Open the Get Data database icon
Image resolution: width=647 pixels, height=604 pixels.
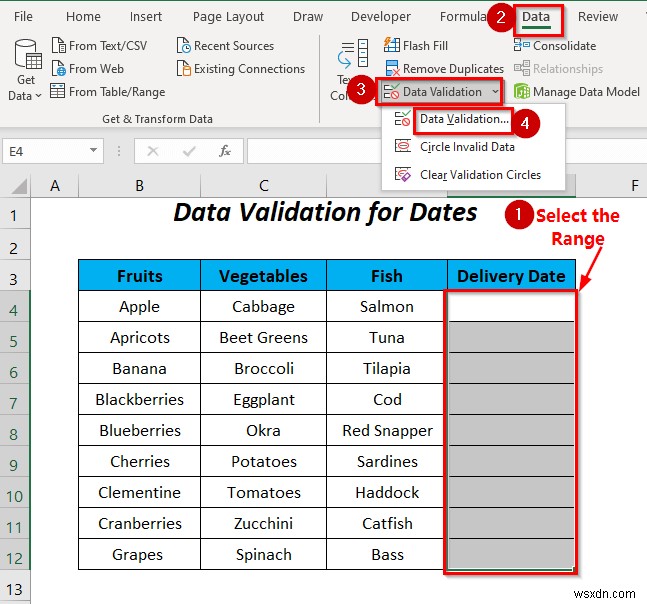[27, 54]
